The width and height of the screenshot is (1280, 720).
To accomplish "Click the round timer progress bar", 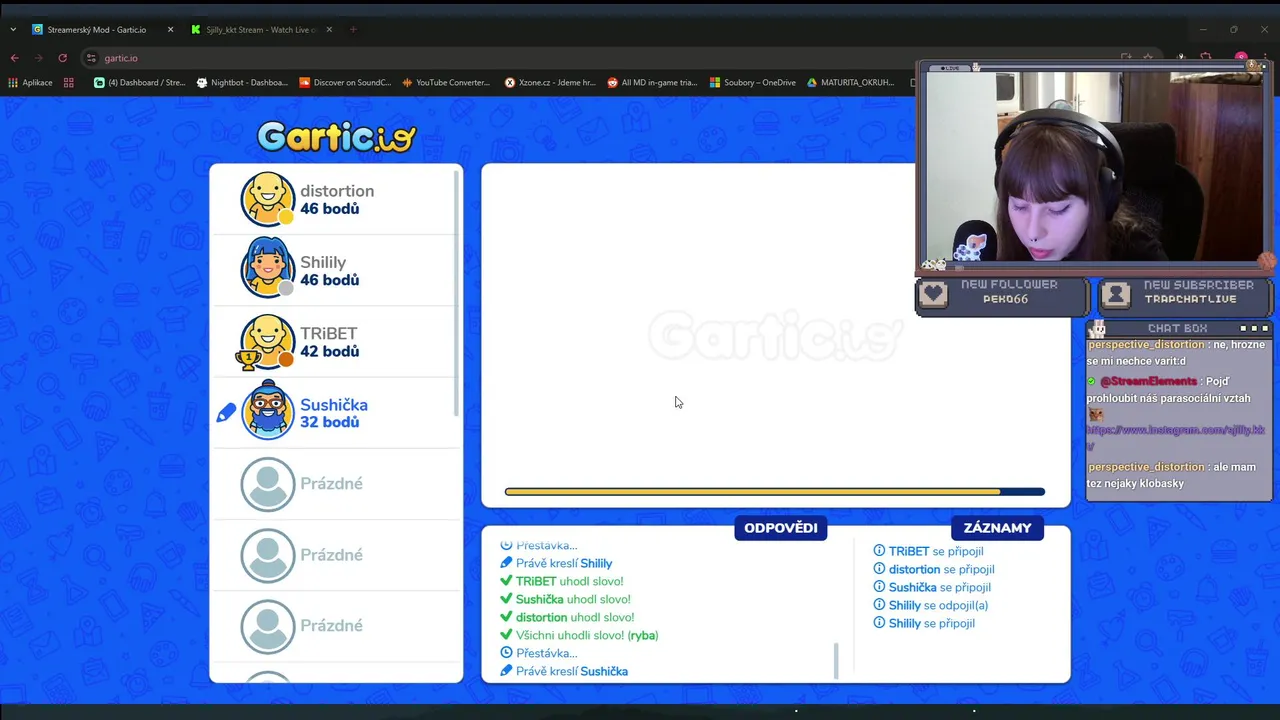I will click(775, 492).
